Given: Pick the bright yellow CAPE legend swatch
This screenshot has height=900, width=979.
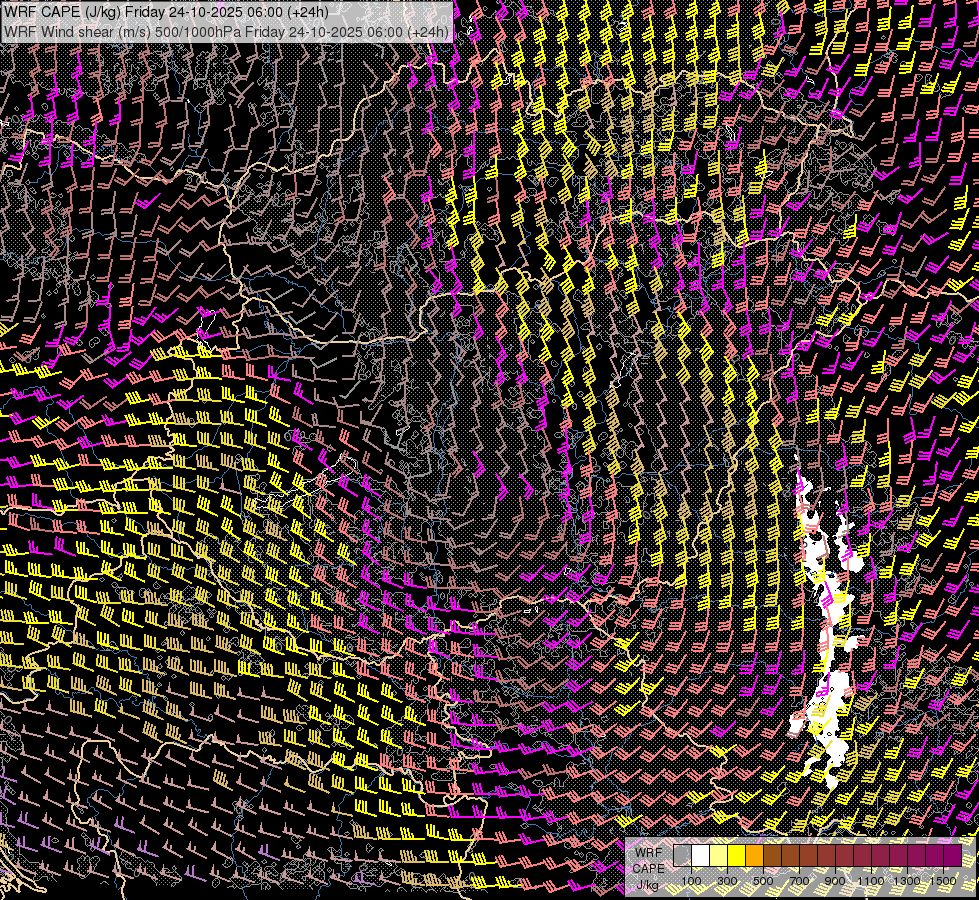Looking at the screenshot, I should point(736,855).
